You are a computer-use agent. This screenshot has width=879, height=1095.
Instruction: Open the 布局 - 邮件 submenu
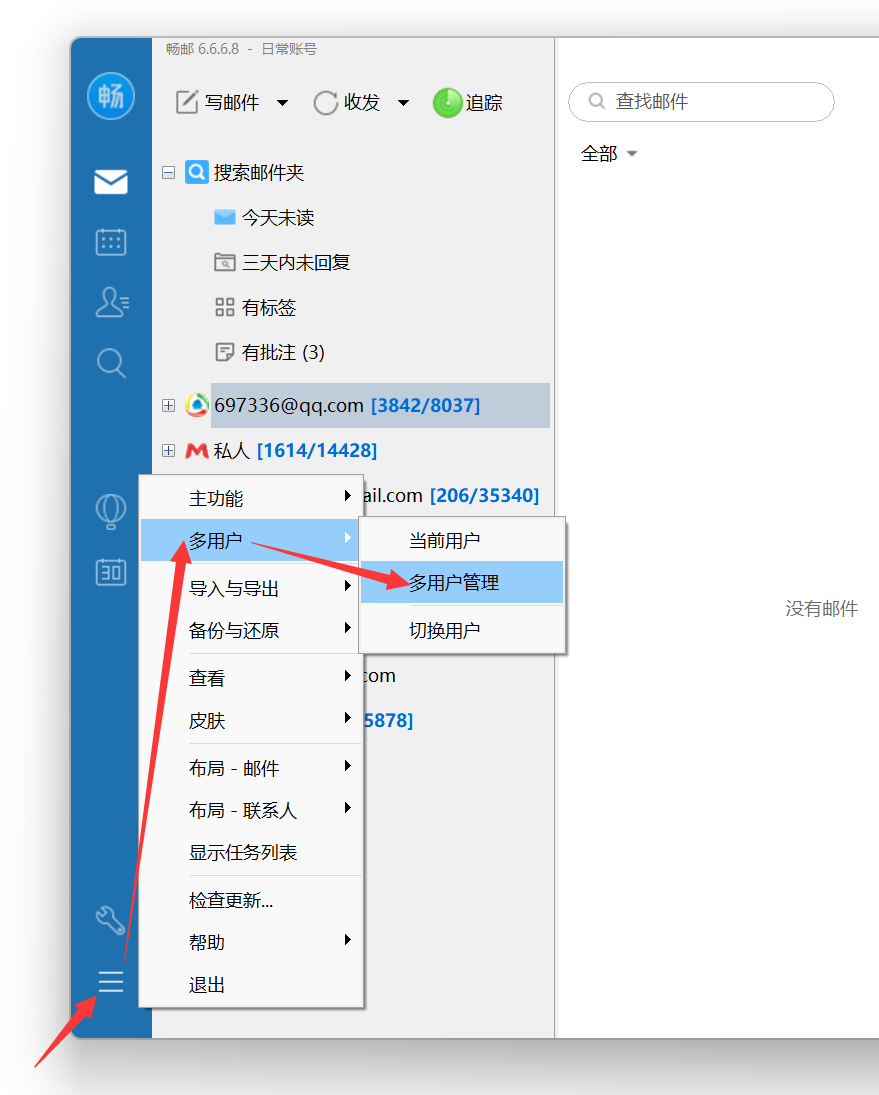pos(251,768)
